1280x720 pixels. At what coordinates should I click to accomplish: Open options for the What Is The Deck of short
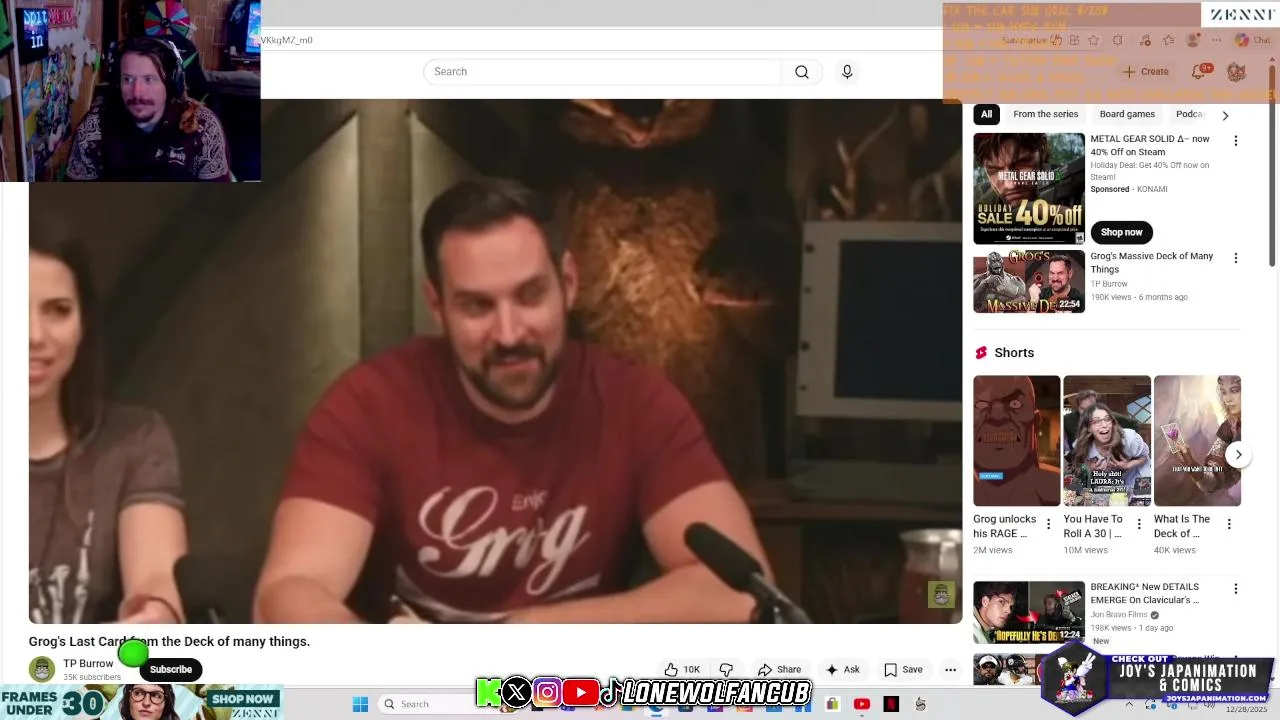(x=1229, y=524)
